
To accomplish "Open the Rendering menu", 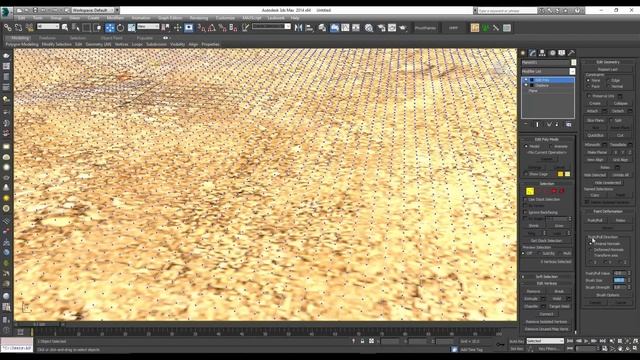I will (x=199, y=18).
